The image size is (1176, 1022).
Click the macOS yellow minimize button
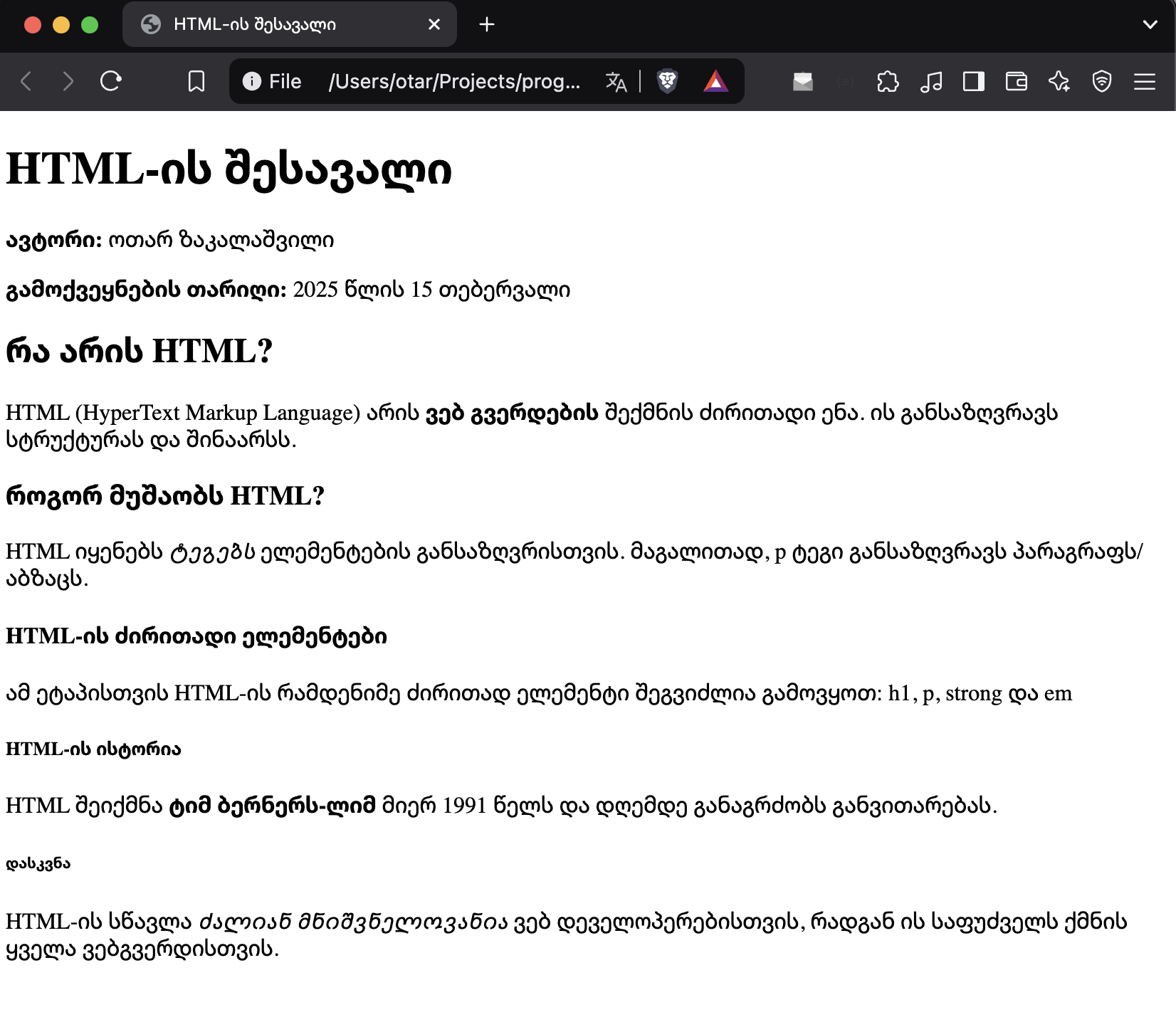click(x=61, y=25)
